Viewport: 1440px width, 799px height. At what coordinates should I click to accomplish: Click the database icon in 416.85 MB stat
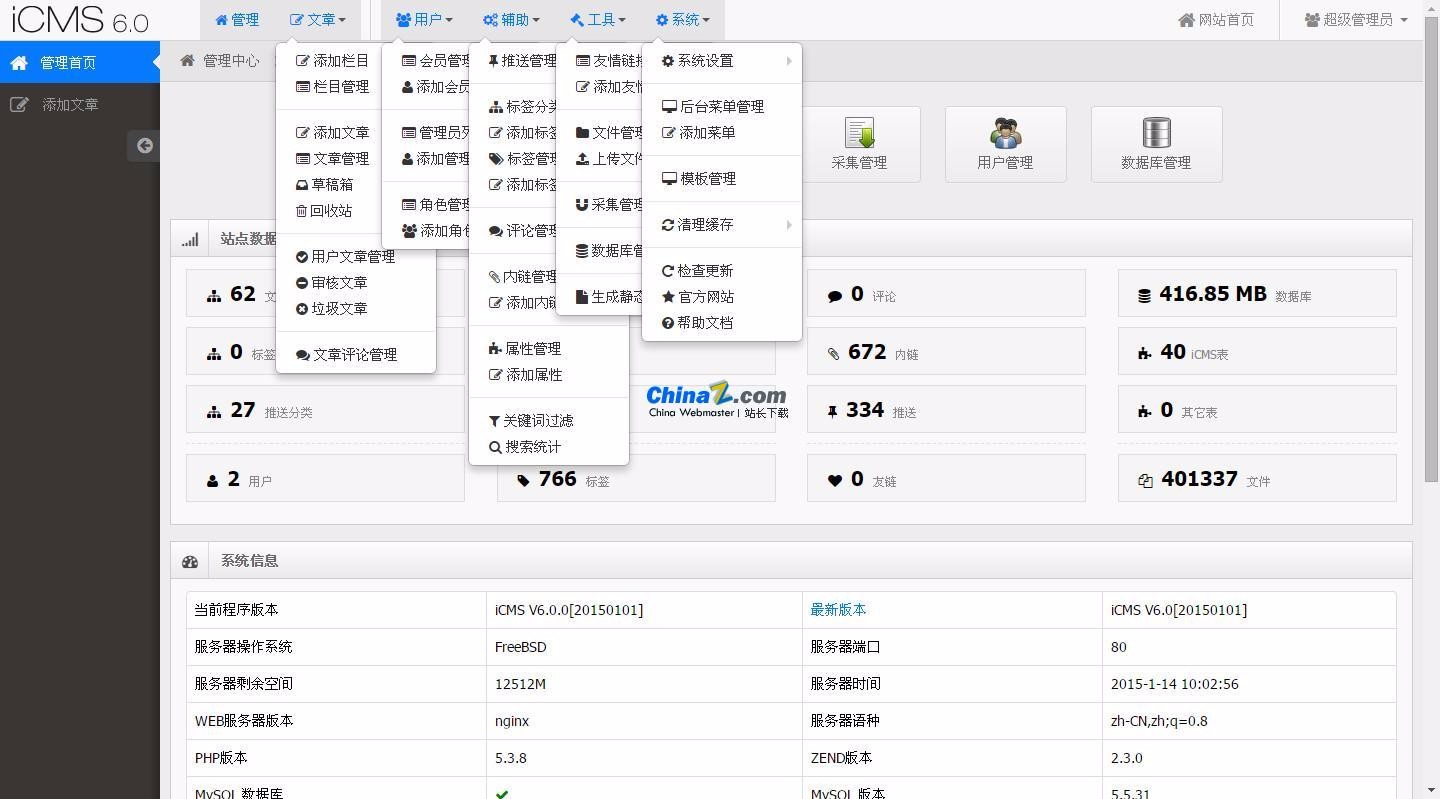[1144, 296]
